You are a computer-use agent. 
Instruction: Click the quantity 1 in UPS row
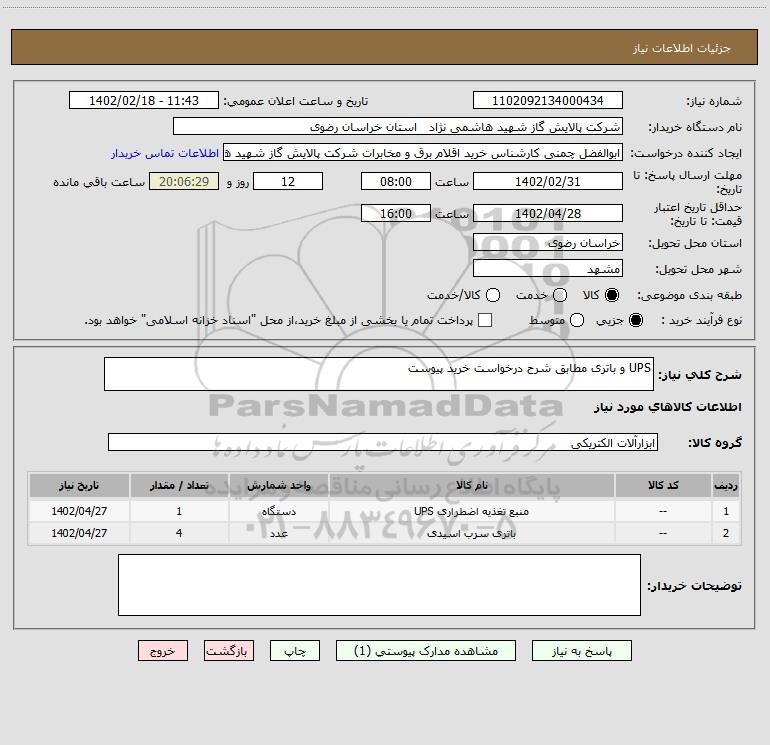(179, 511)
